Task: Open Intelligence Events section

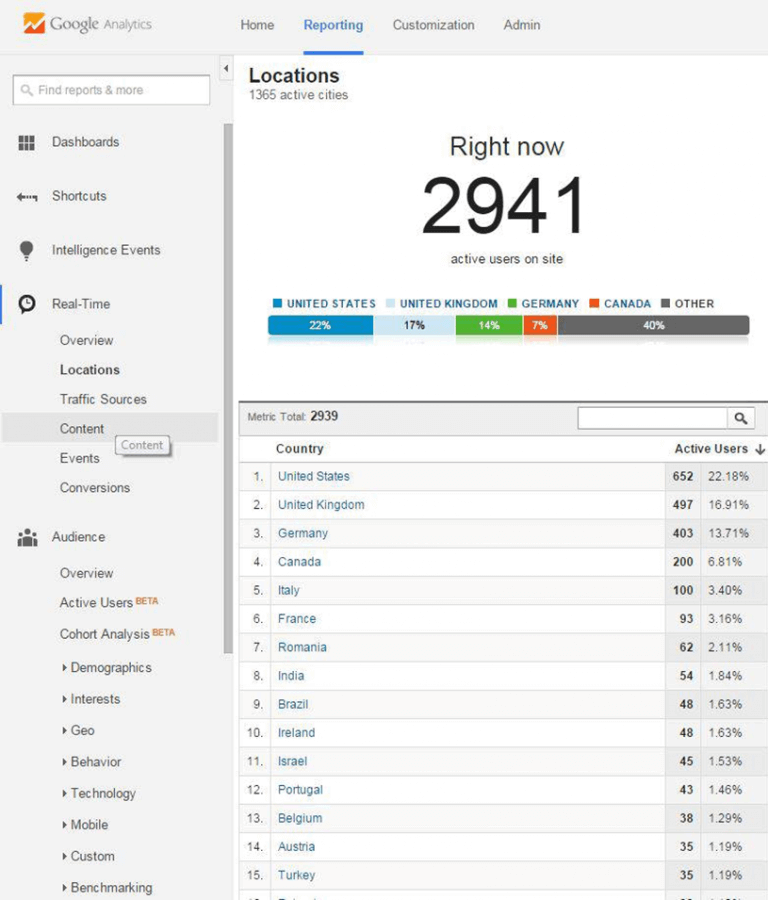Action: 106,250
